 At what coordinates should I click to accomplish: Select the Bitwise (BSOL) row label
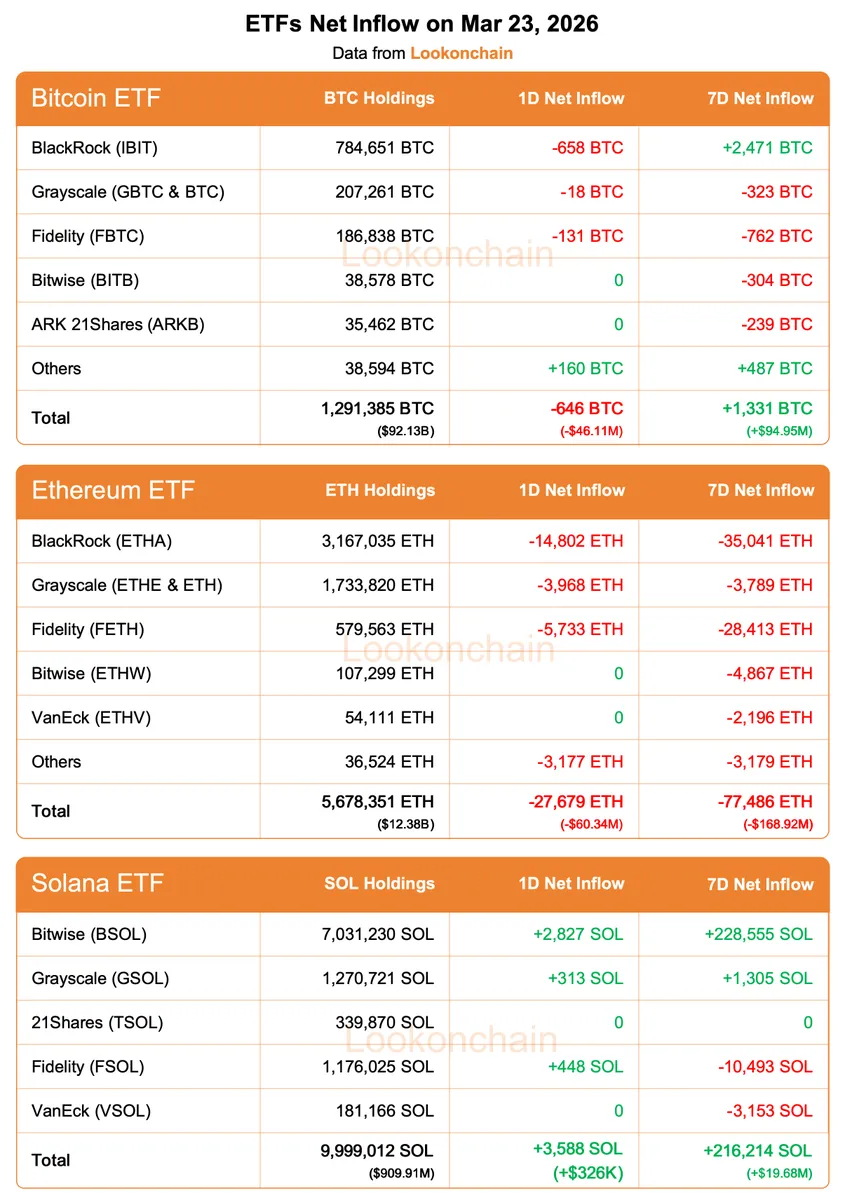click(89, 934)
